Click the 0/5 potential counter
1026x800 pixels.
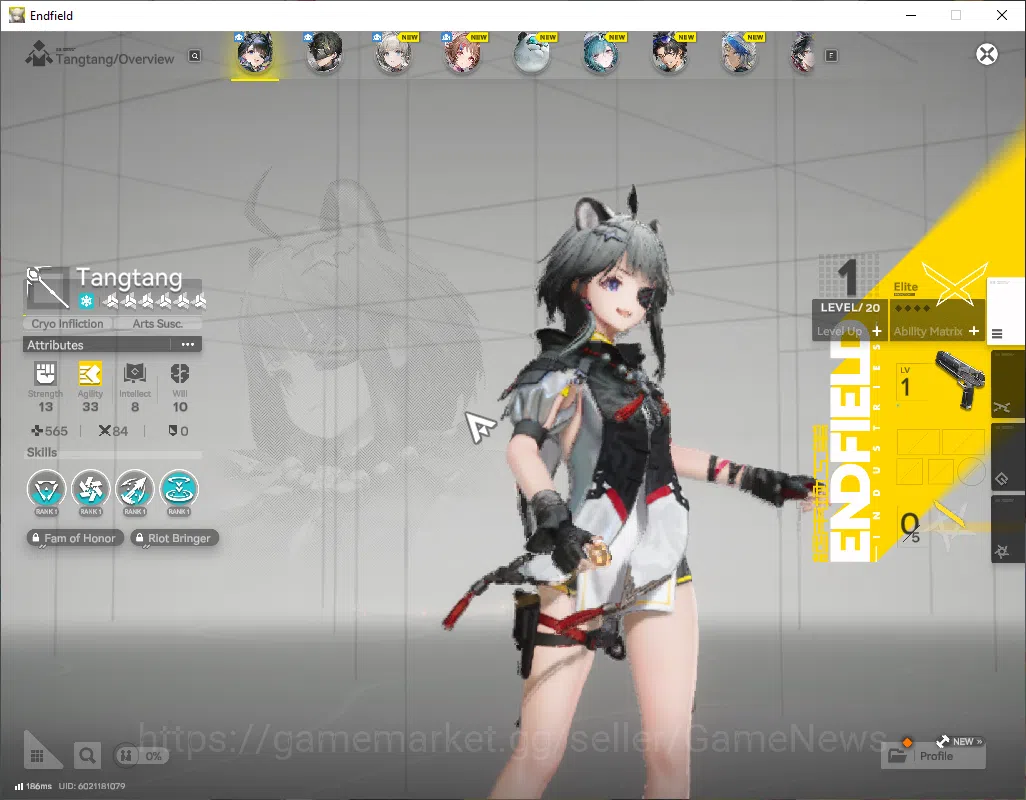pos(910,527)
